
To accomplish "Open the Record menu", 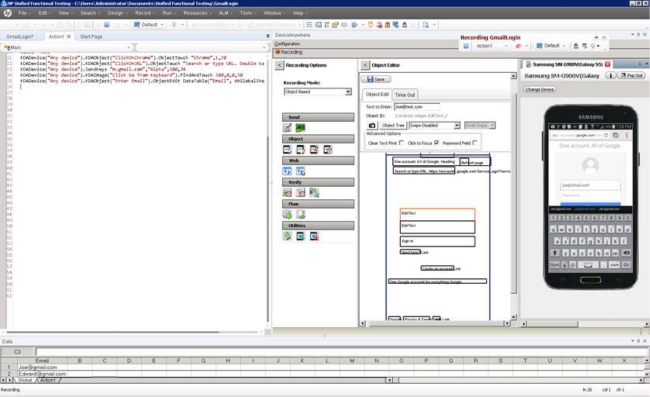I will pyautogui.click(x=143, y=13).
